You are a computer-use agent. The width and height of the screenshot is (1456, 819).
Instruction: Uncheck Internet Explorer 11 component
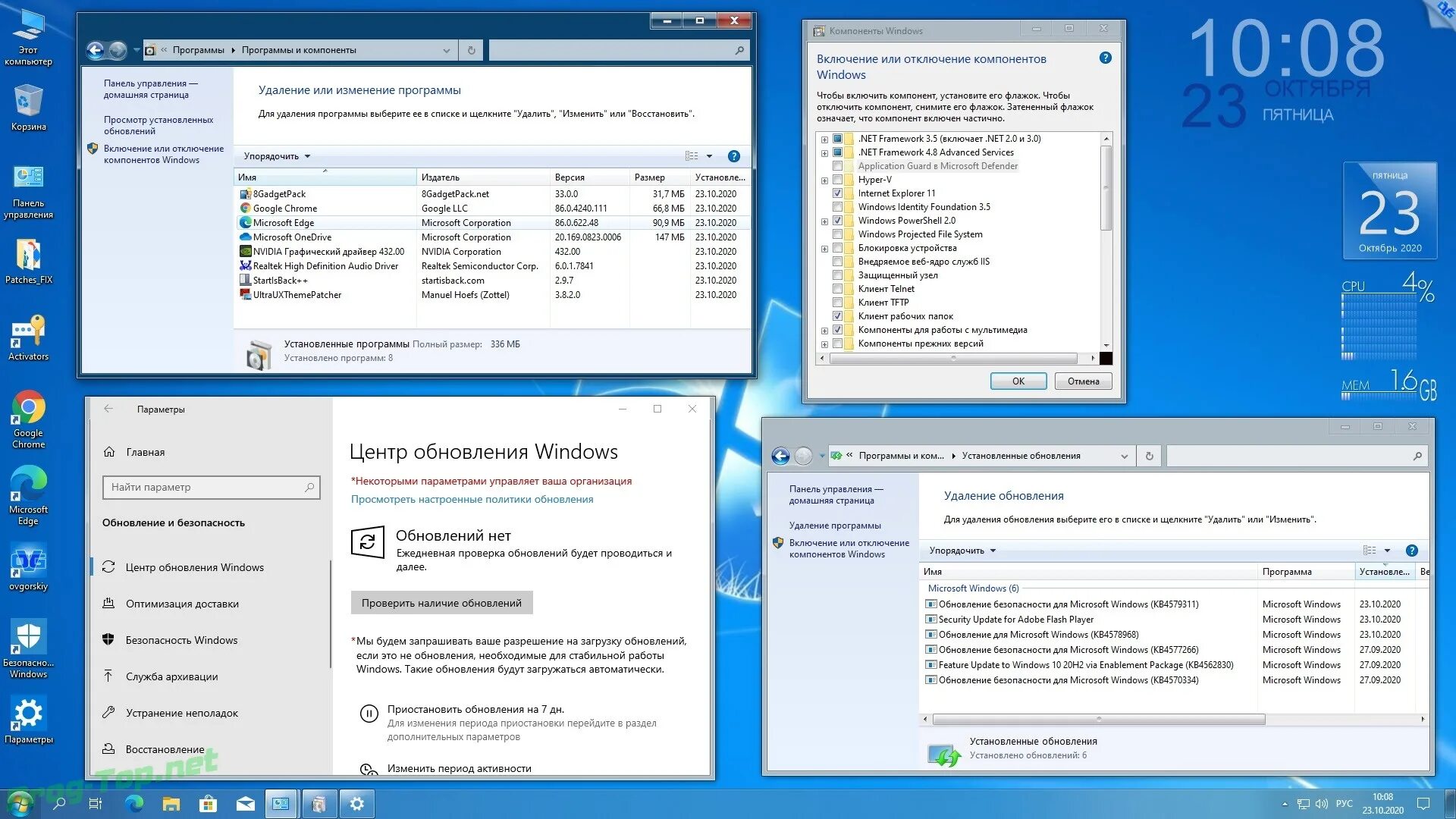[x=838, y=193]
